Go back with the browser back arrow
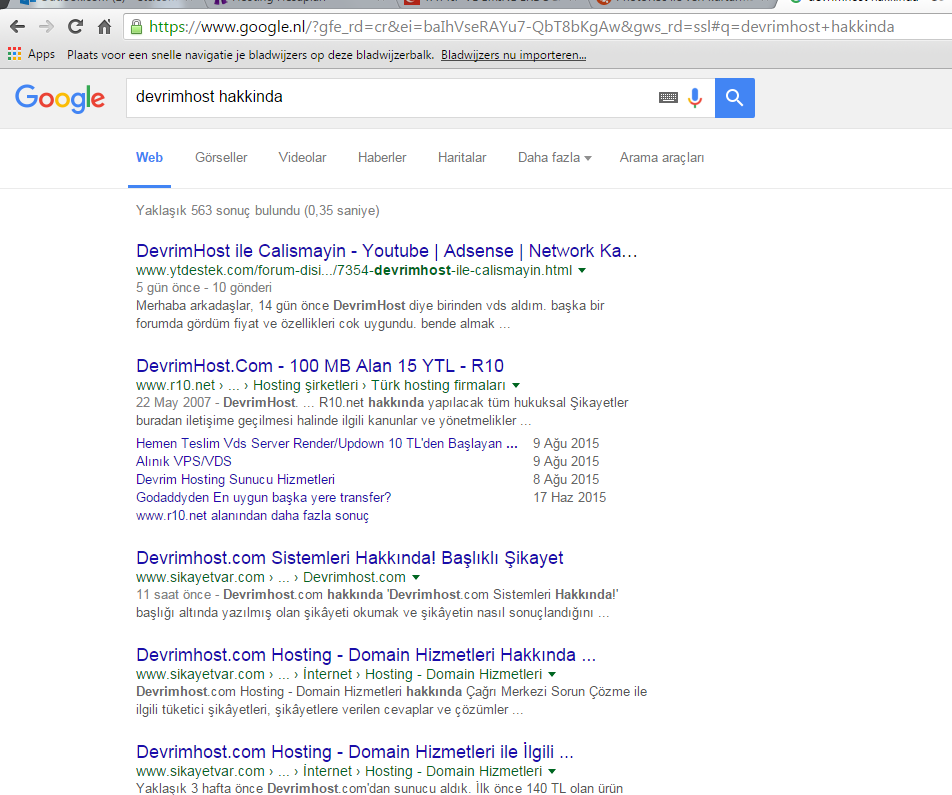Image resolution: width=952 pixels, height=795 pixels. [x=18, y=27]
